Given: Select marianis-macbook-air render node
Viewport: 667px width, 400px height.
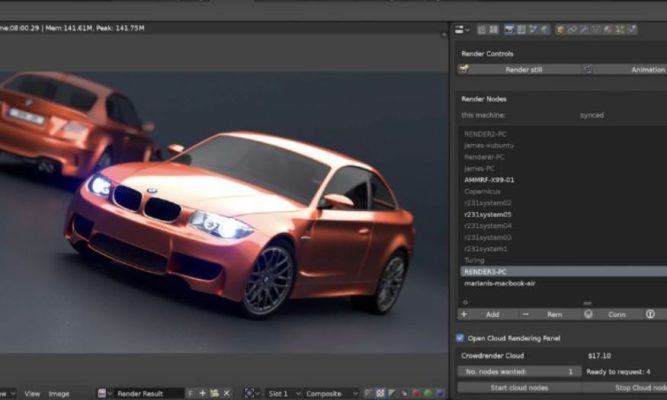Looking at the screenshot, I should 499,283.
